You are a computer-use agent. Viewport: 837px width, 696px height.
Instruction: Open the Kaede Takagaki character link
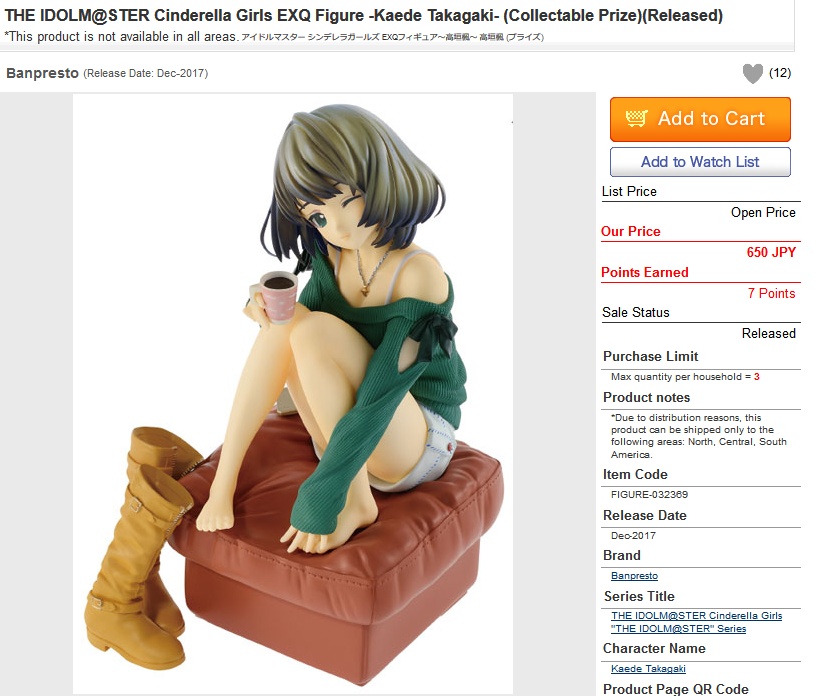coord(648,669)
